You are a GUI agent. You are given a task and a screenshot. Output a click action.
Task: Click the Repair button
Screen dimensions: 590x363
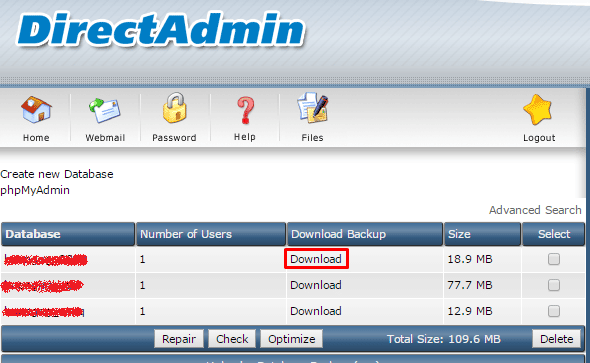pyautogui.click(x=179, y=339)
